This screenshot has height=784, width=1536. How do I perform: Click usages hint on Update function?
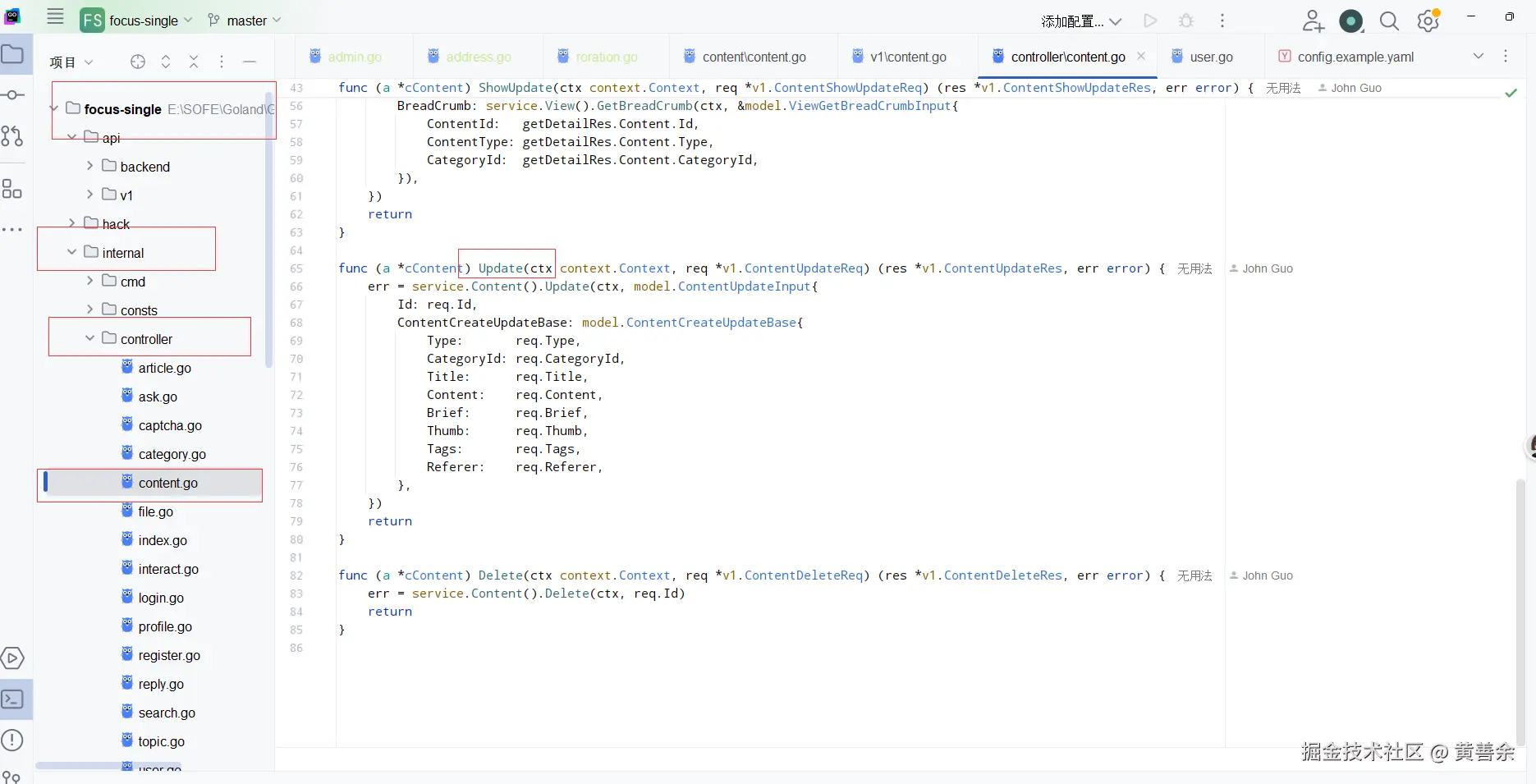coord(1194,268)
